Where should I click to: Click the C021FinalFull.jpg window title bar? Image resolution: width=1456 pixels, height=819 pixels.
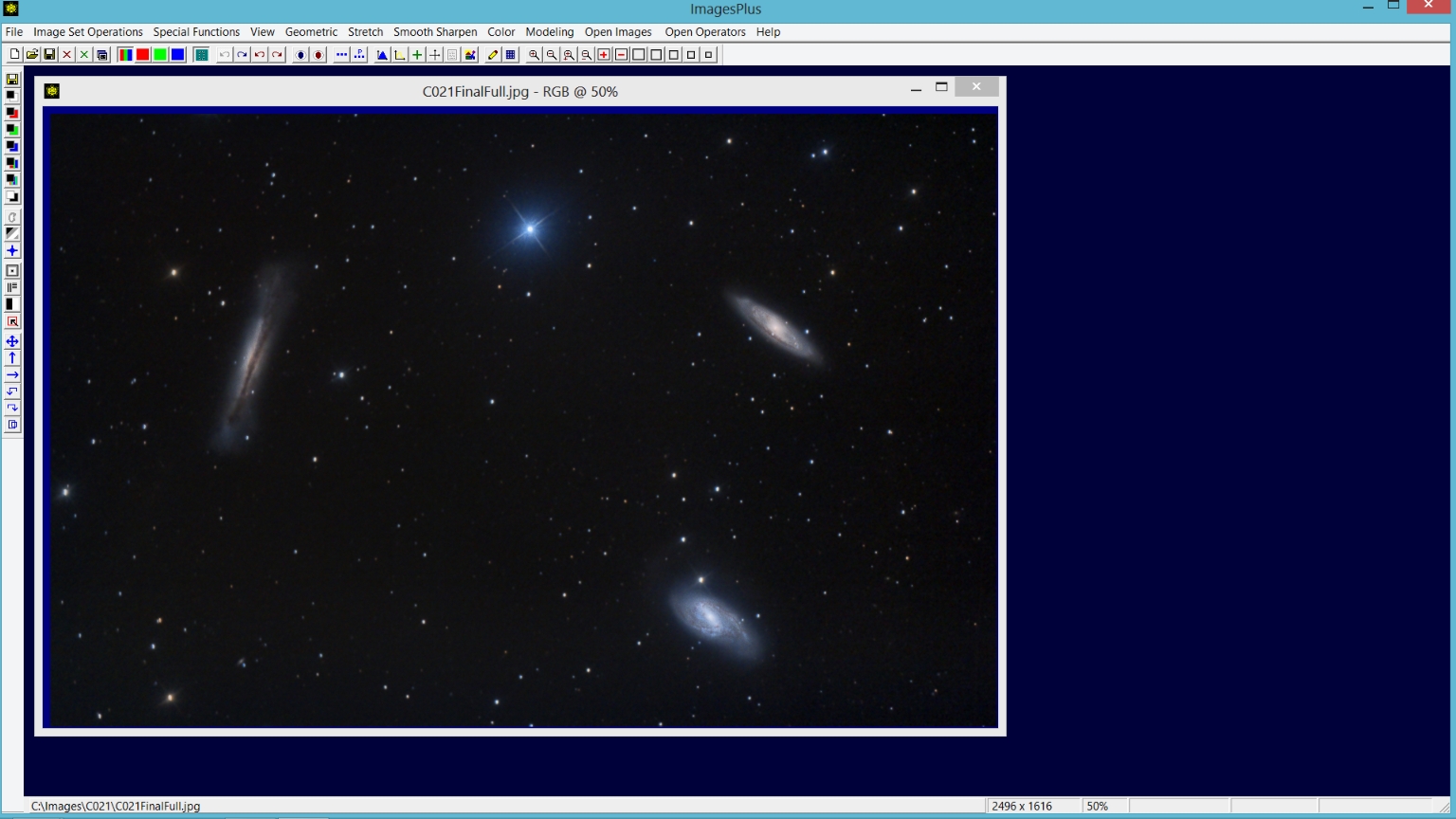(519, 92)
